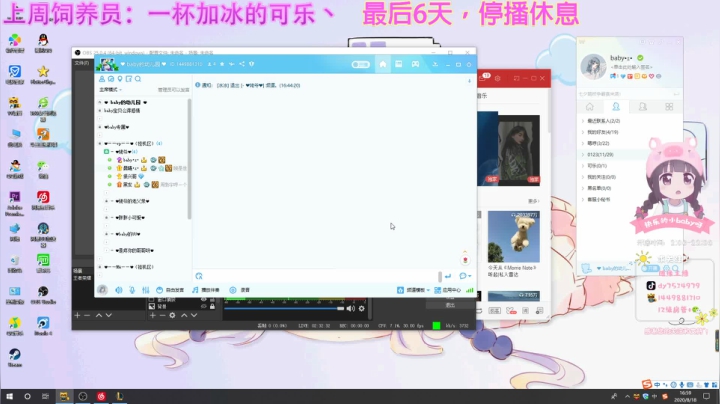This screenshot has width=720, height=404.
Task: Open the tab icon between home and game controller
Action: point(399,64)
